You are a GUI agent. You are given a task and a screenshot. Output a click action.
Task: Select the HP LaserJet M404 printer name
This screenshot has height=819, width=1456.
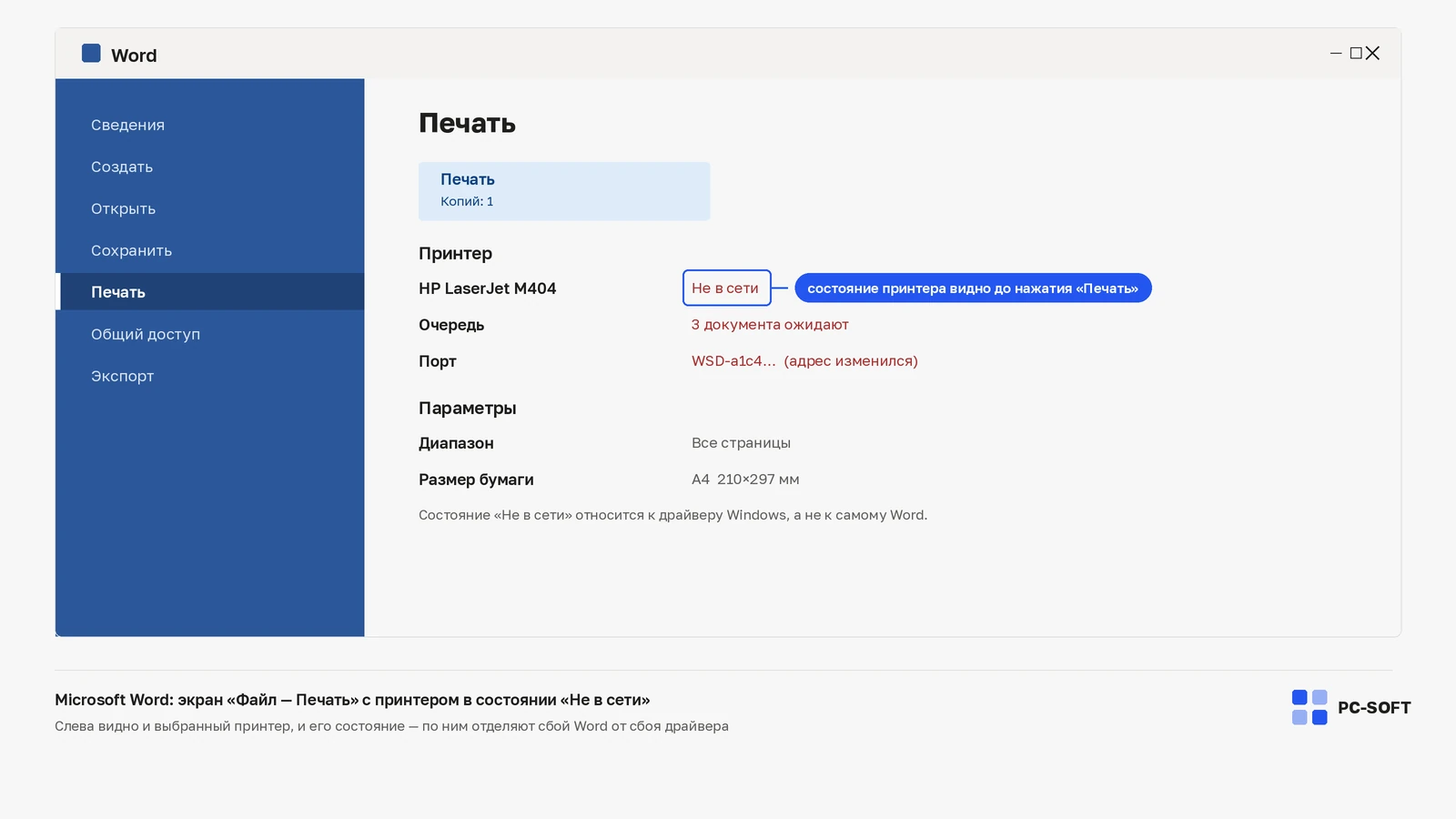(x=487, y=288)
